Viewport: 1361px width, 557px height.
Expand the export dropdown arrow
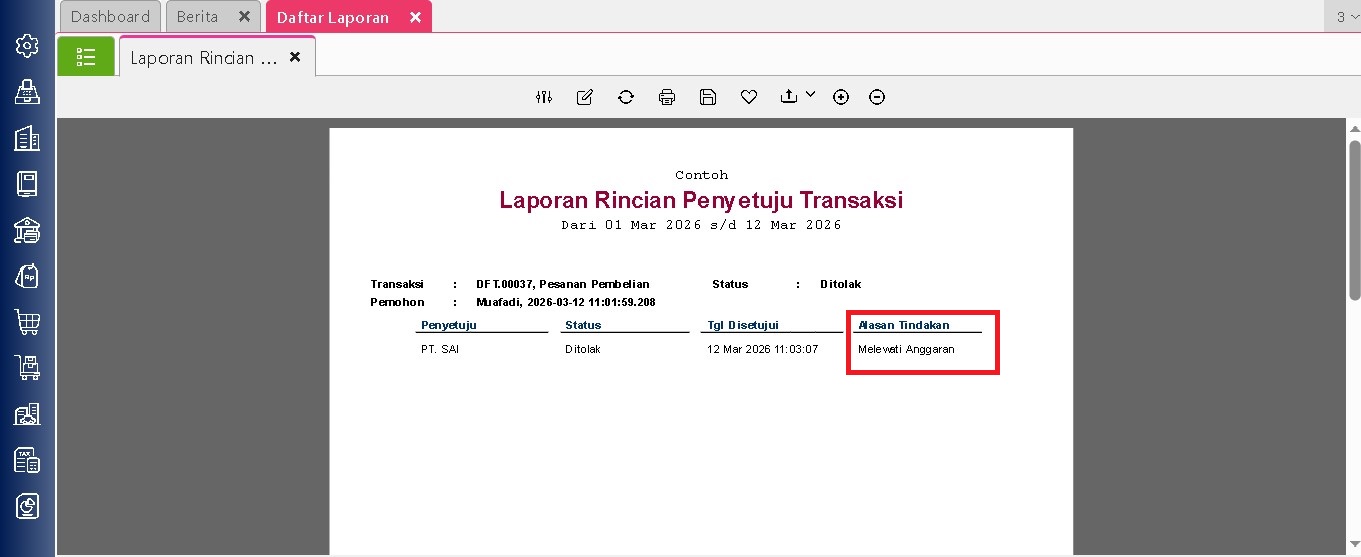point(810,94)
